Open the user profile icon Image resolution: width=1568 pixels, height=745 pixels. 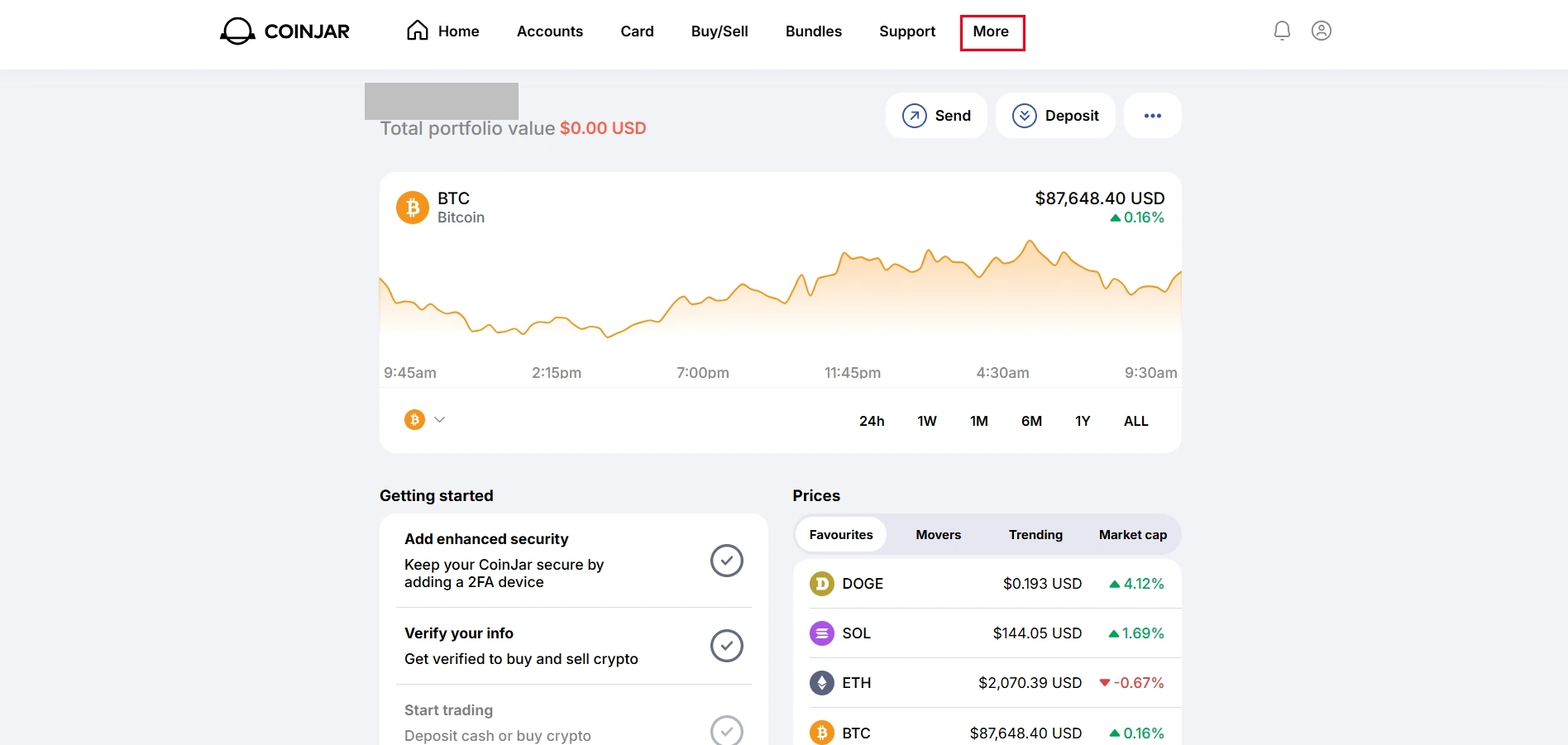[1322, 31]
